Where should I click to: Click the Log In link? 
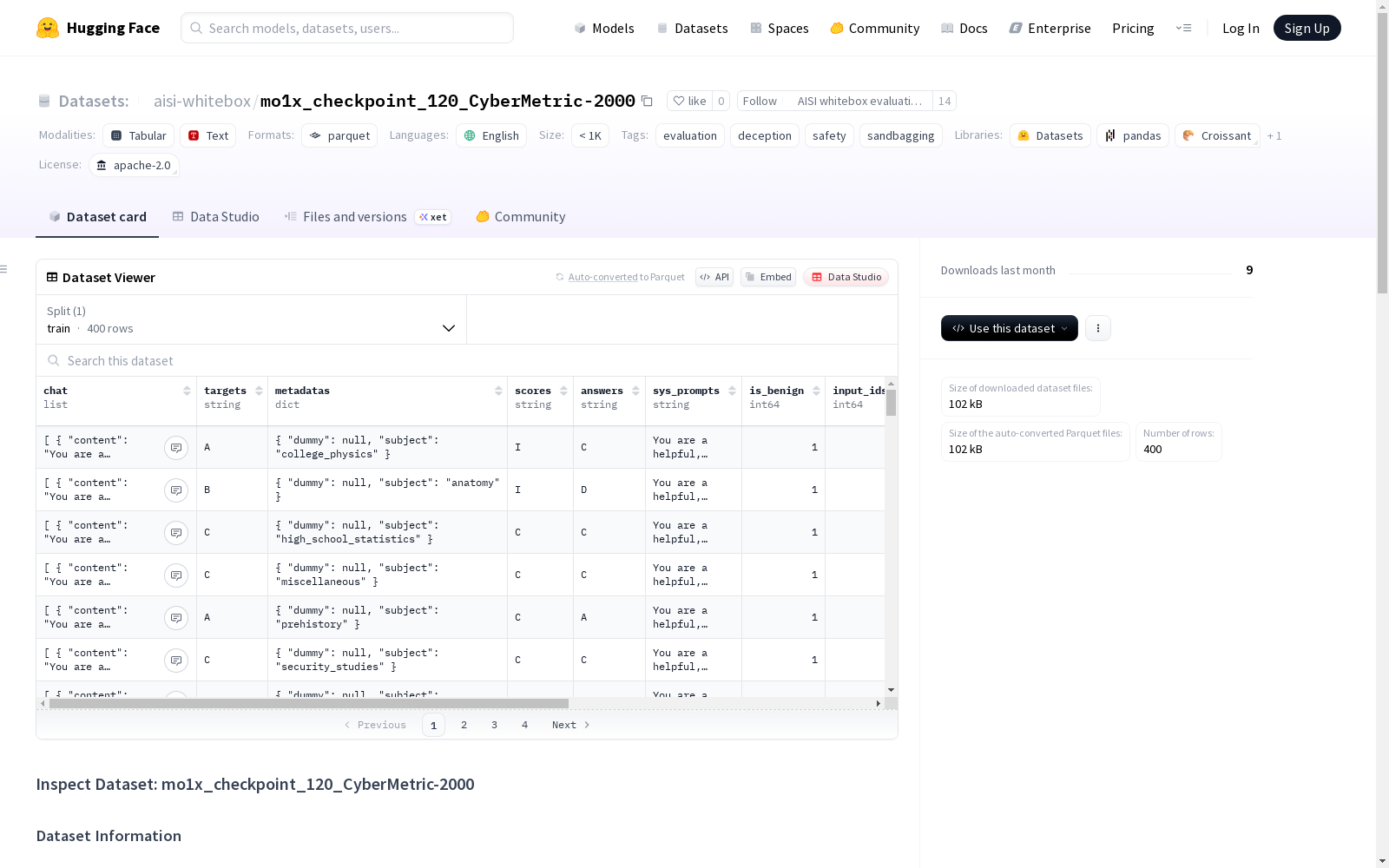coord(1241,28)
